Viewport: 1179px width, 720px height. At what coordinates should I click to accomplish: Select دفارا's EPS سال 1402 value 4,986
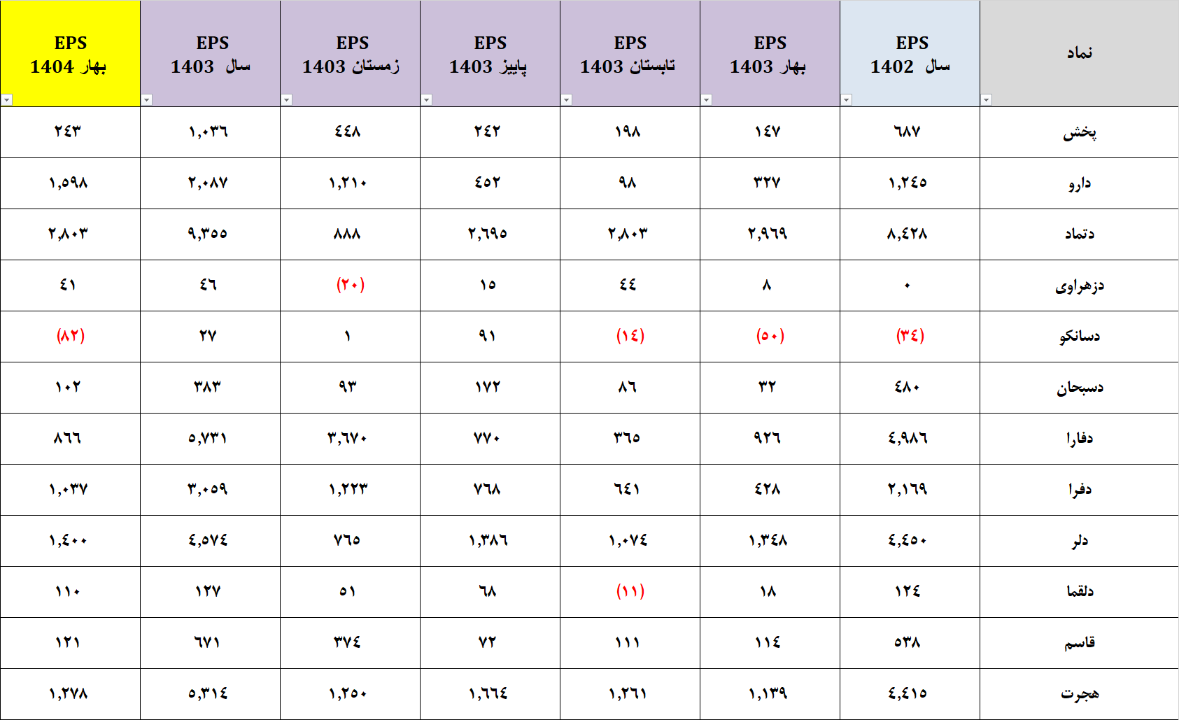pyautogui.click(x=910, y=439)
